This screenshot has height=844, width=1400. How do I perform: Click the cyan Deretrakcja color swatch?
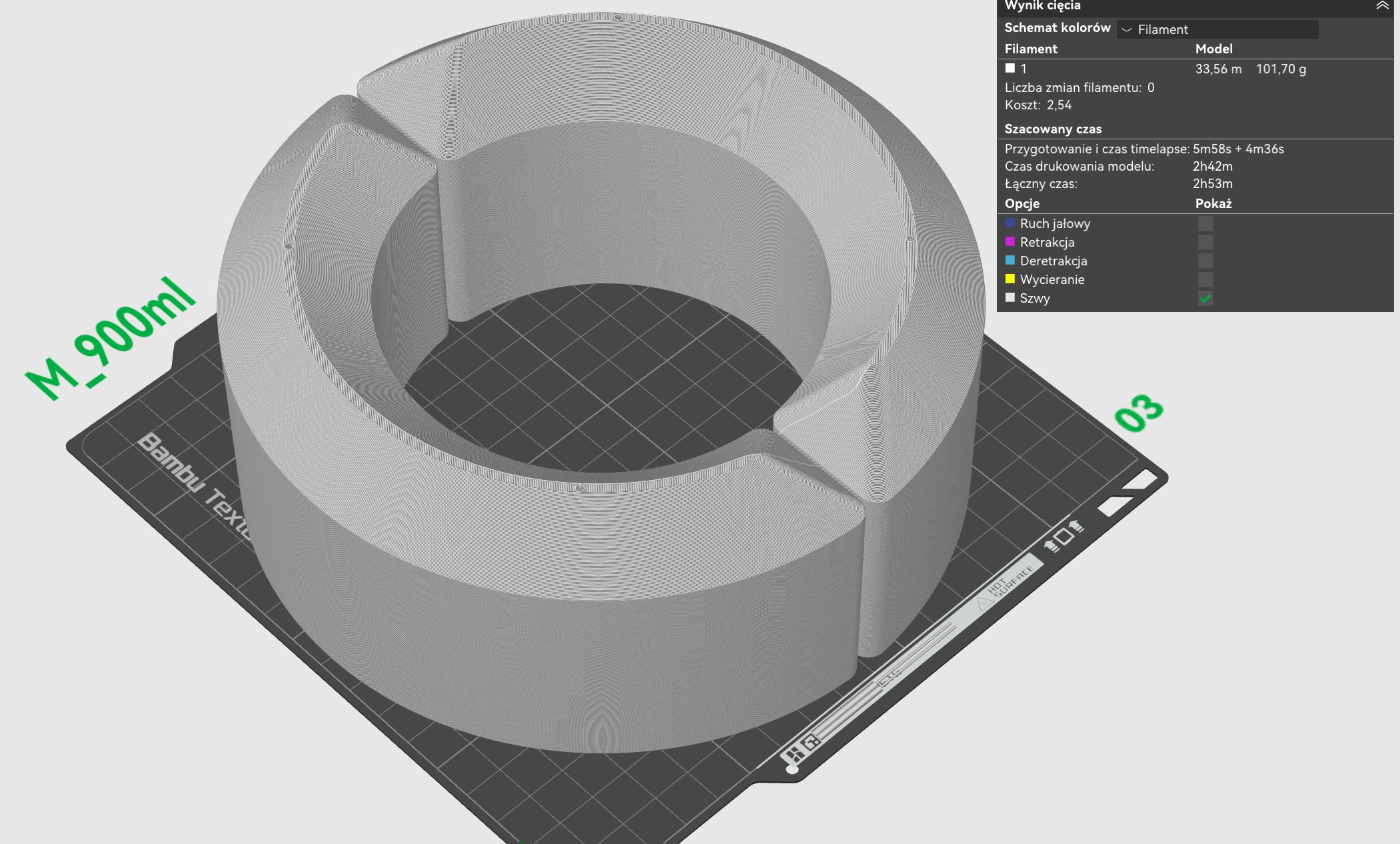[x=1010, y=260]
